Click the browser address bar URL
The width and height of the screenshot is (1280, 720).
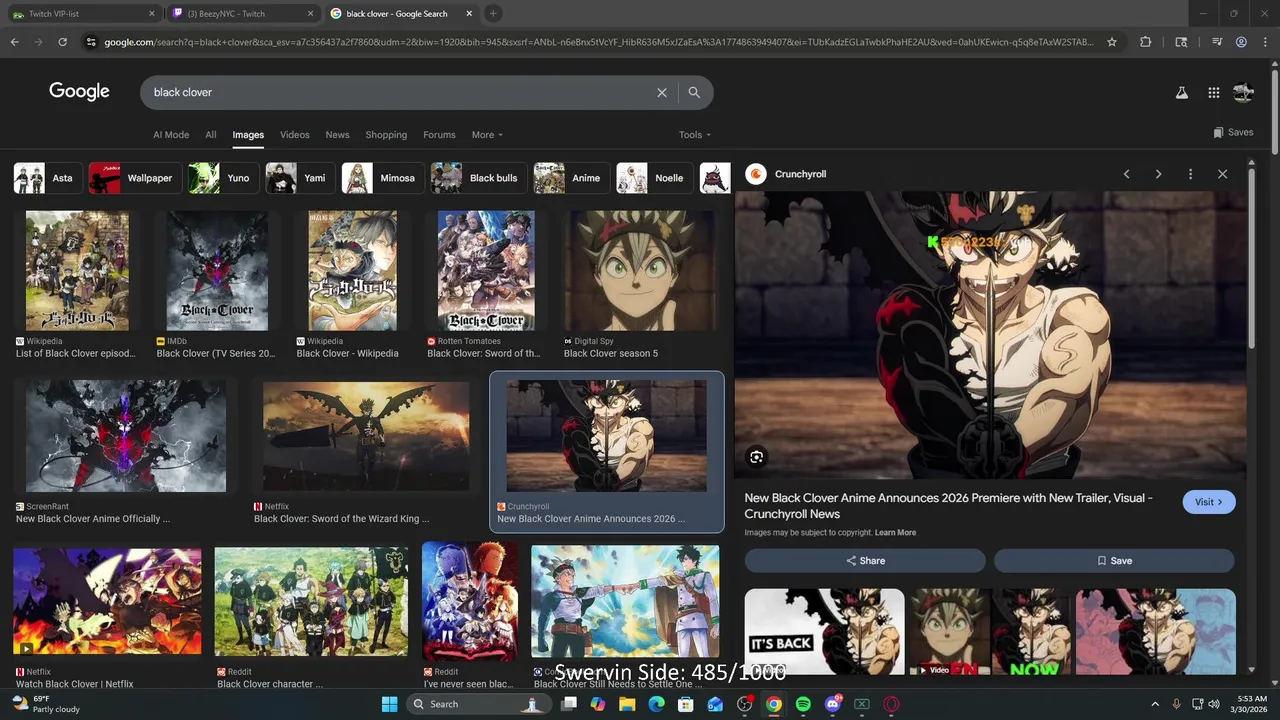(x=598, y=42)
